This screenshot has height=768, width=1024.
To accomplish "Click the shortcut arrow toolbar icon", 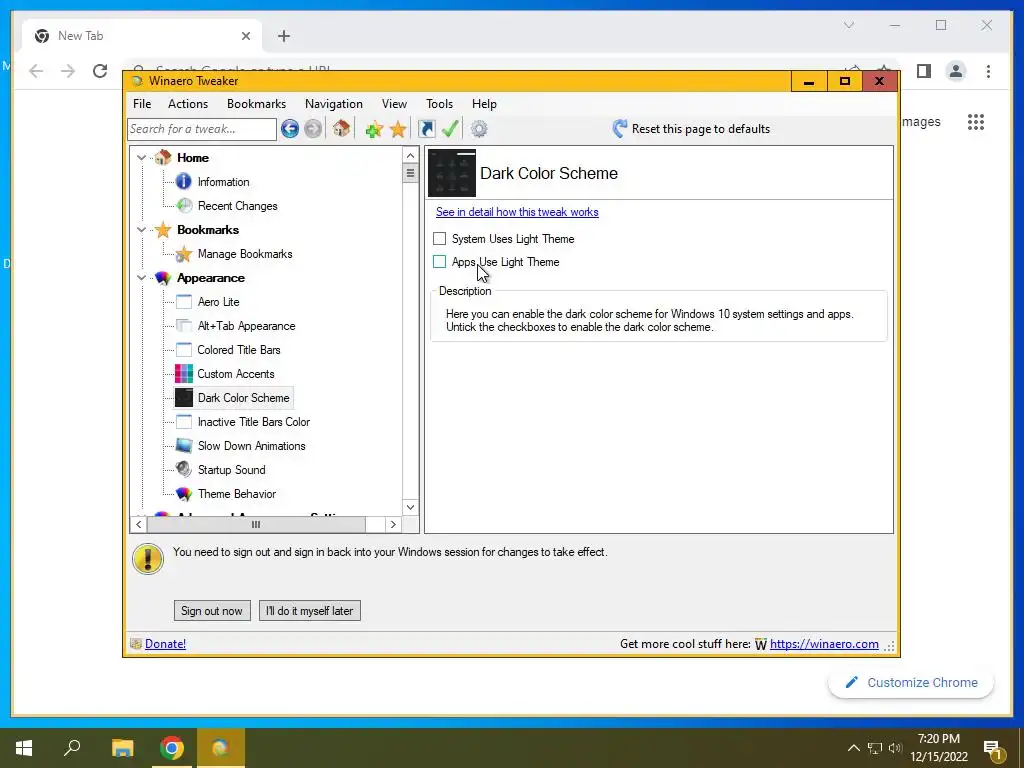I will click(x=426, y=129).
